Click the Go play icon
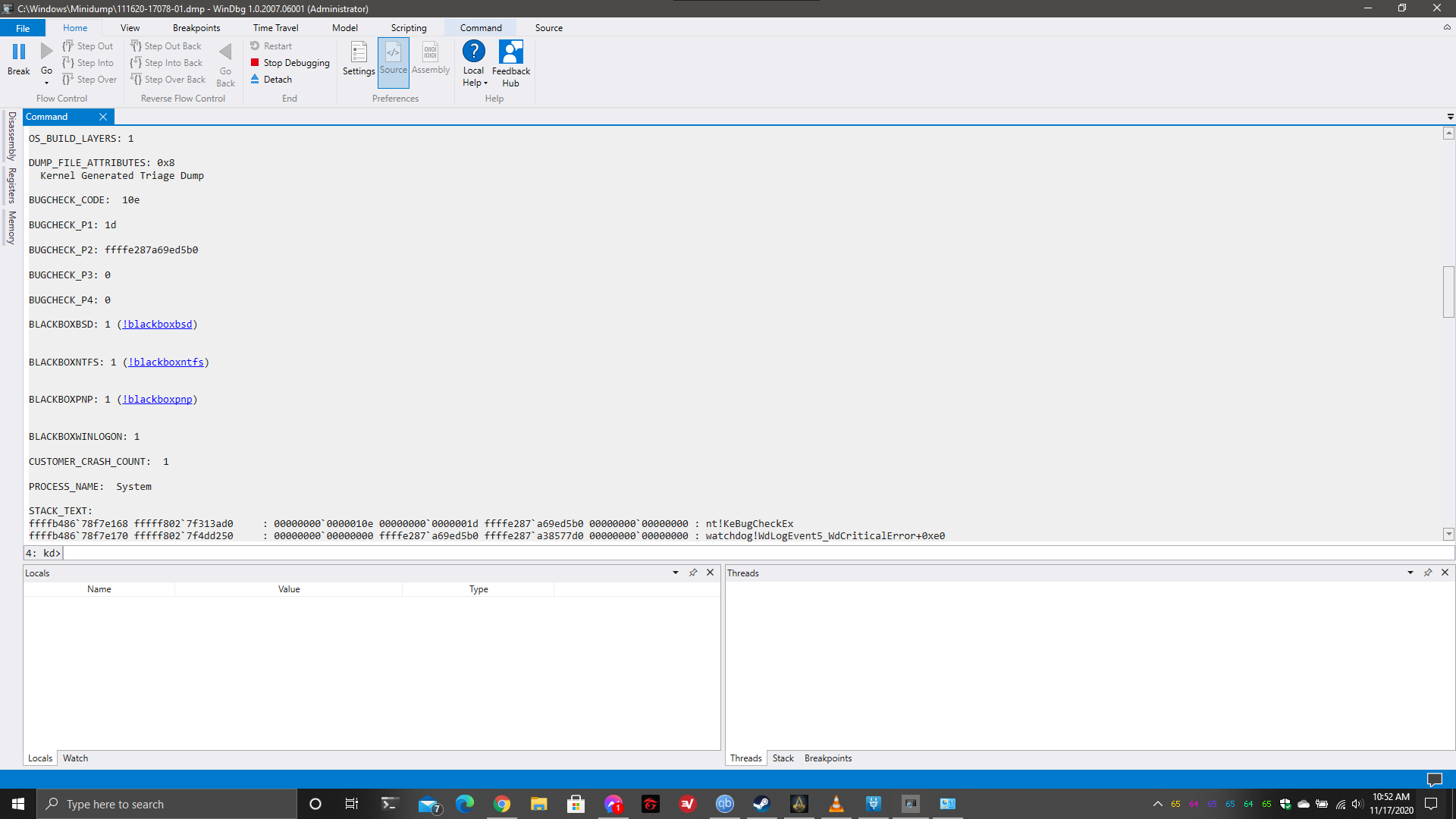1456x819 pixels. (46, 52)
